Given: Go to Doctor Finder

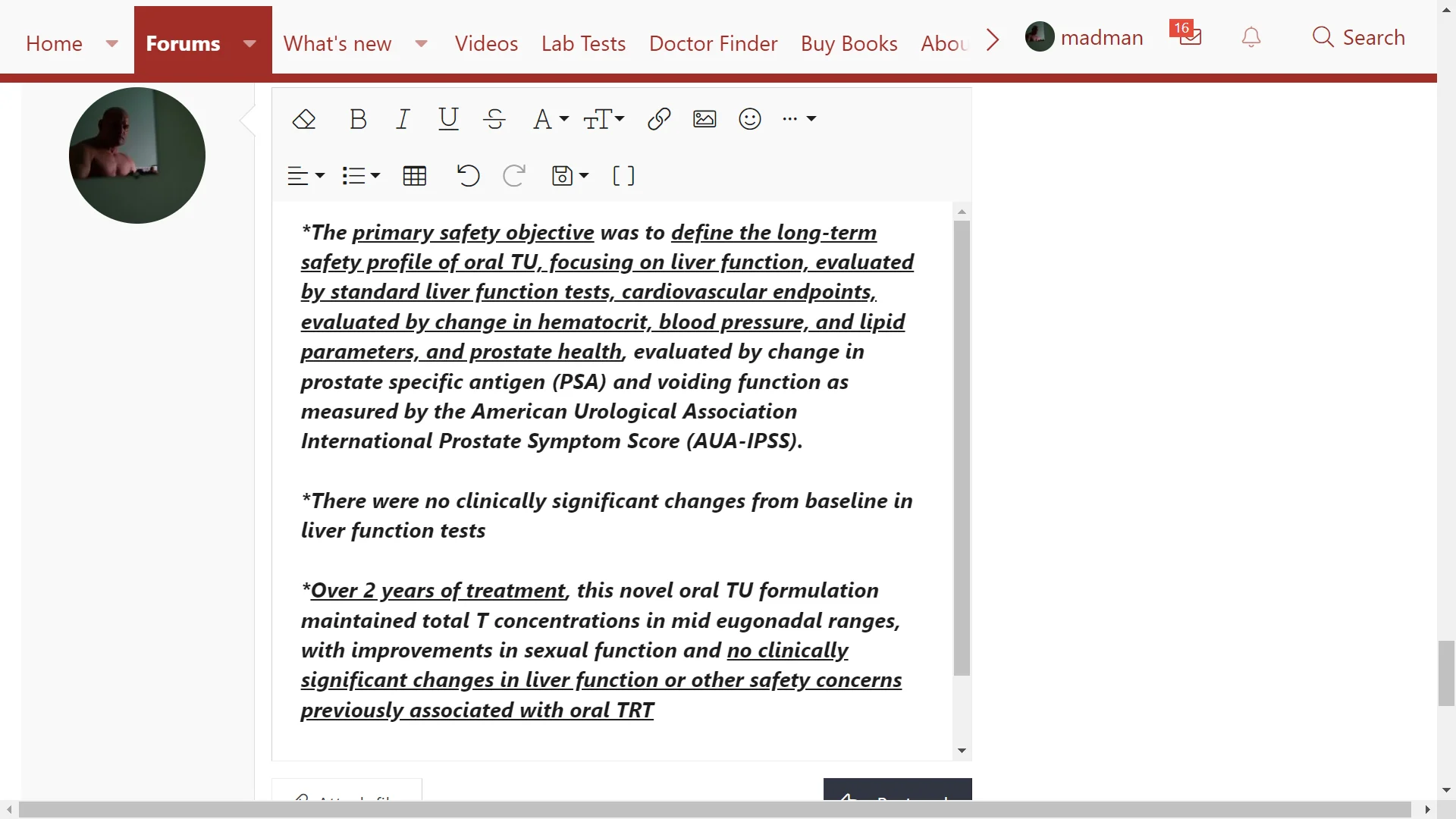Looking at the screenshot, I should (713, 43).
